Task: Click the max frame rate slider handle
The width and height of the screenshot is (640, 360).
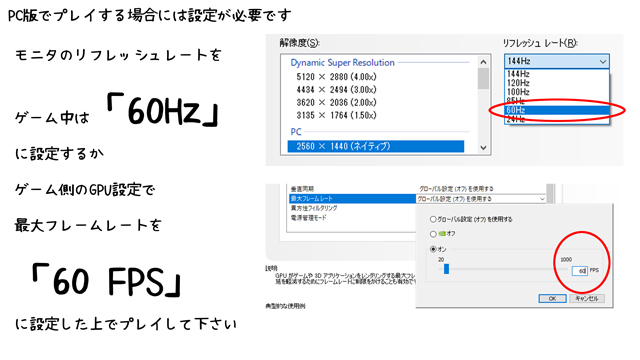Action: click(x=446, y=269)
